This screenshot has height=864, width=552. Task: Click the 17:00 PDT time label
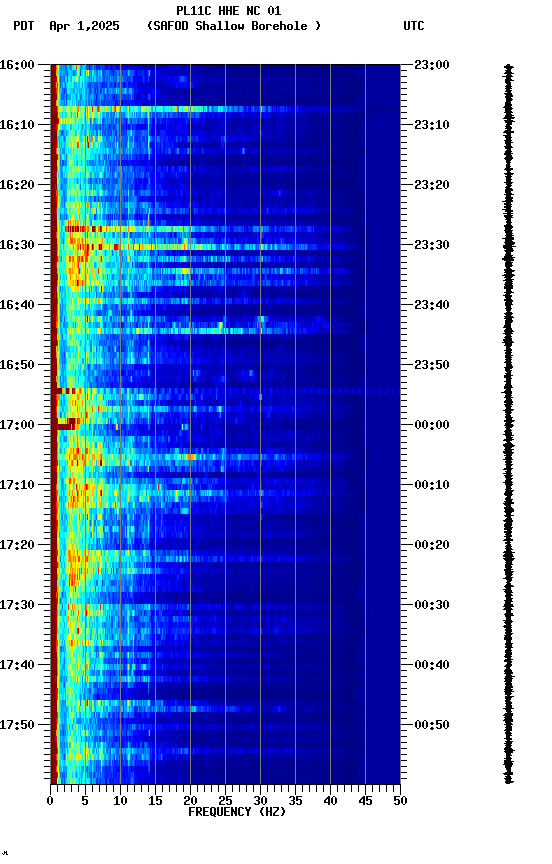(x=17, y=425)
